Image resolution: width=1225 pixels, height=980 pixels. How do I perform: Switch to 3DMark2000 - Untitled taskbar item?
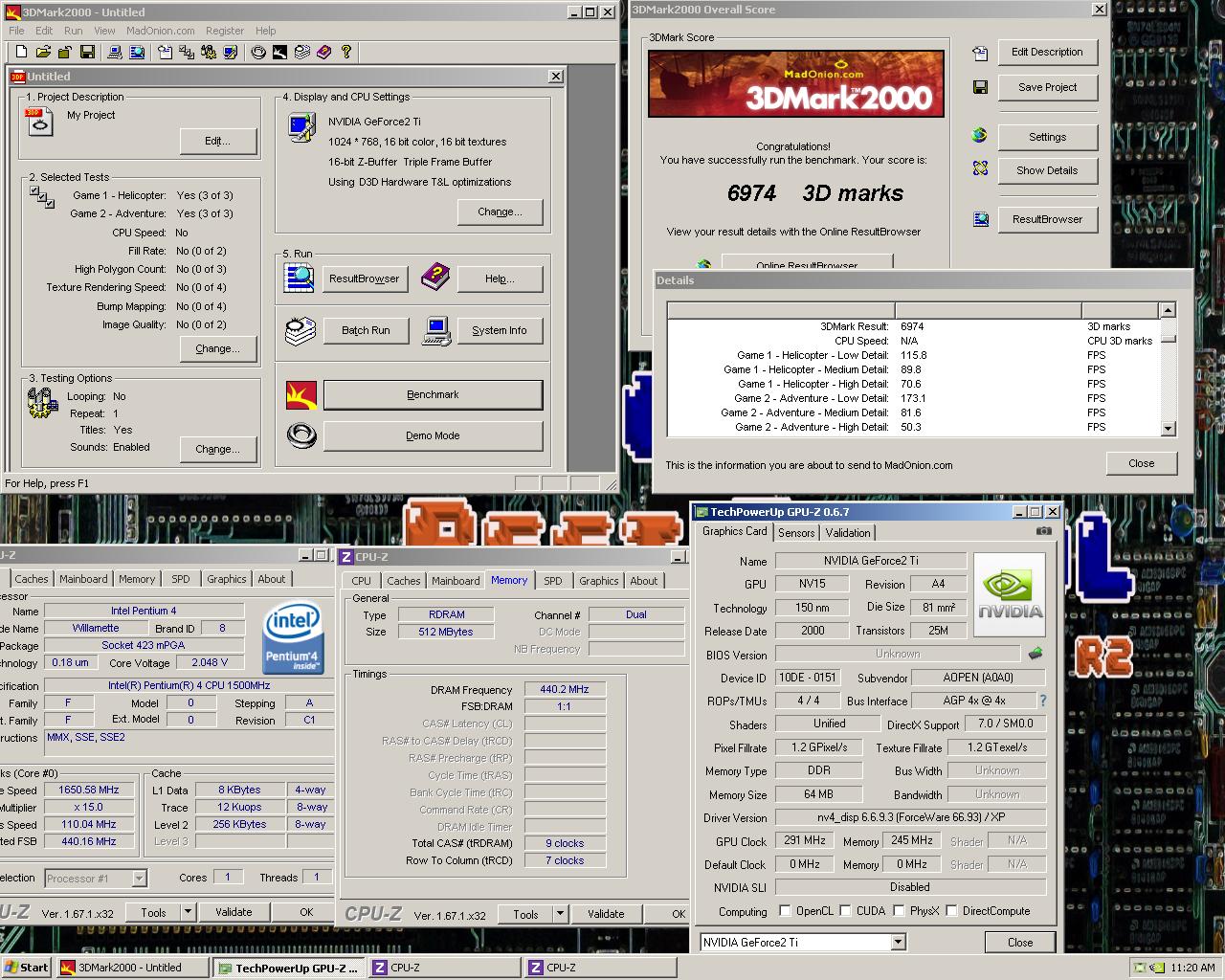(x=131, y=968)
